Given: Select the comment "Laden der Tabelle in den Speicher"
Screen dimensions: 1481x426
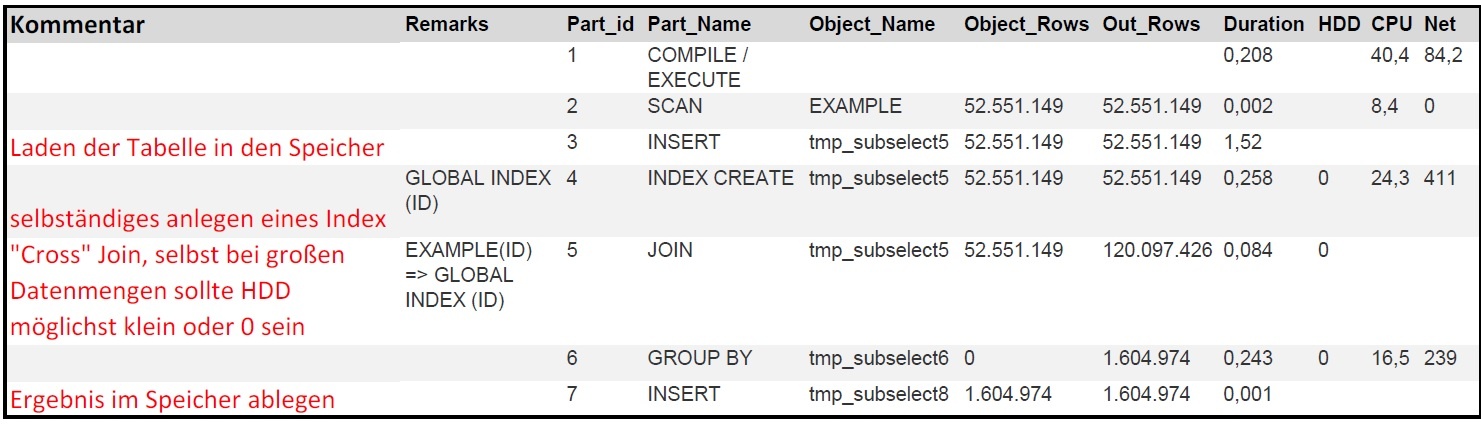Looking at the screenshot, I should [197, 149].
